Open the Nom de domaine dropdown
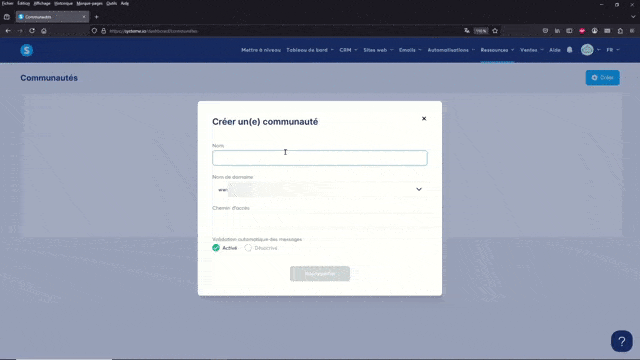640x360 pixels. click(320, 189)
